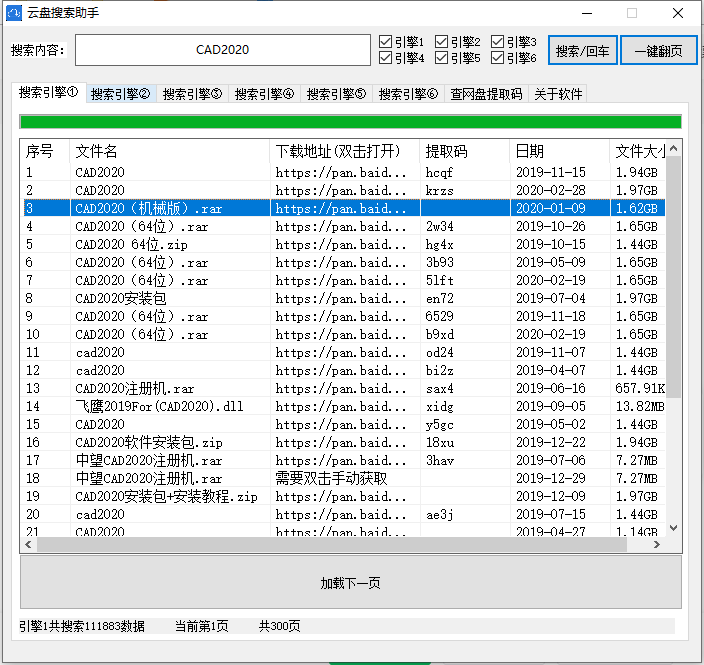Click status text 共300页
704x665 pixels.
point(279,626)
